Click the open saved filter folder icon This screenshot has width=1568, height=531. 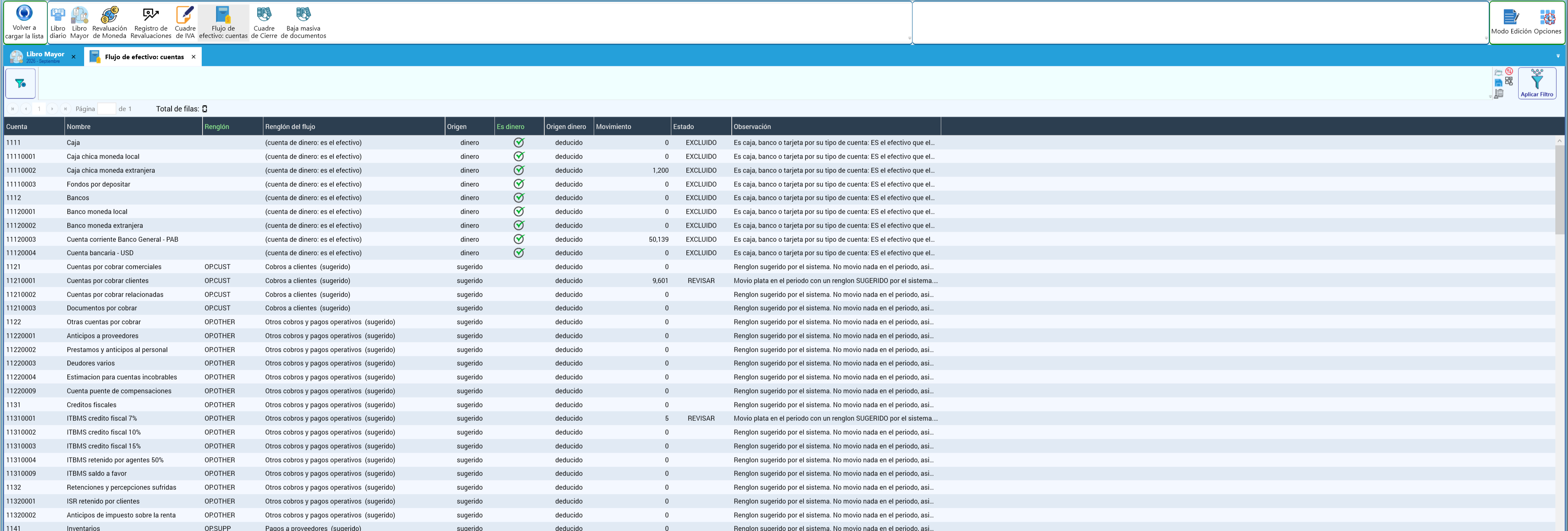coord(1499,72)
